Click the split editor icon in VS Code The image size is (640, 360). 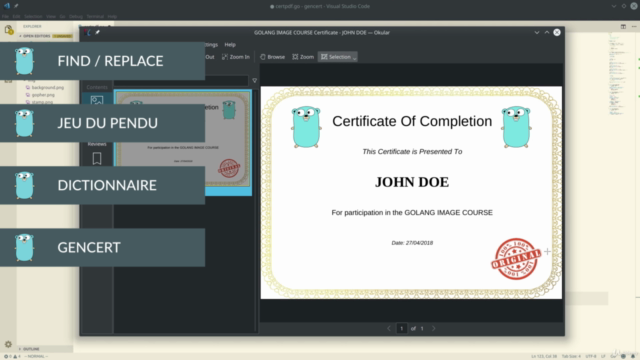click(623, 27)
